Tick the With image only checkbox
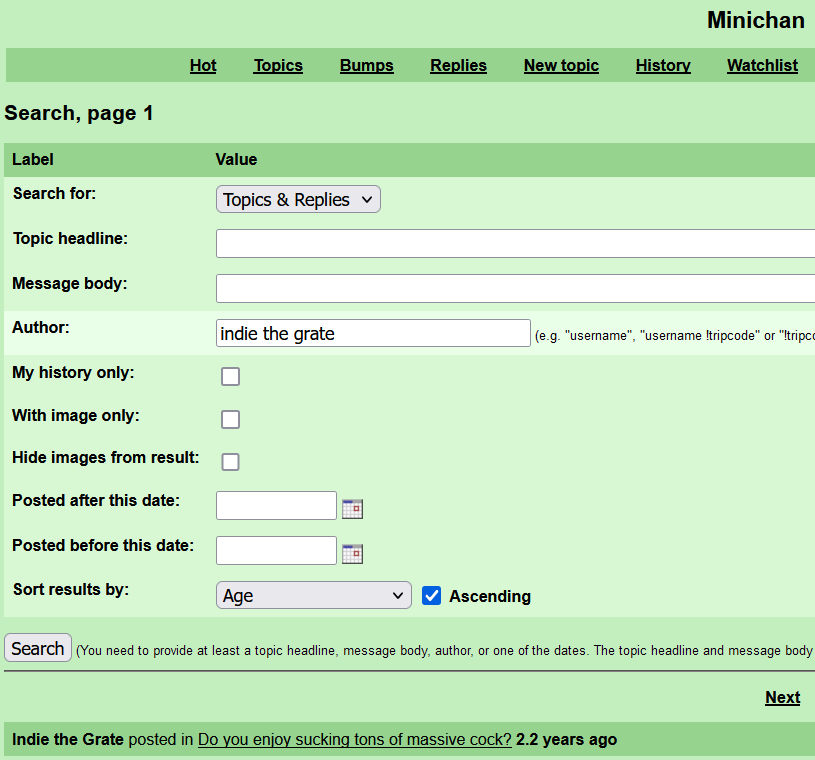Screen dimensions: 815x760 (x=231, y=419)
